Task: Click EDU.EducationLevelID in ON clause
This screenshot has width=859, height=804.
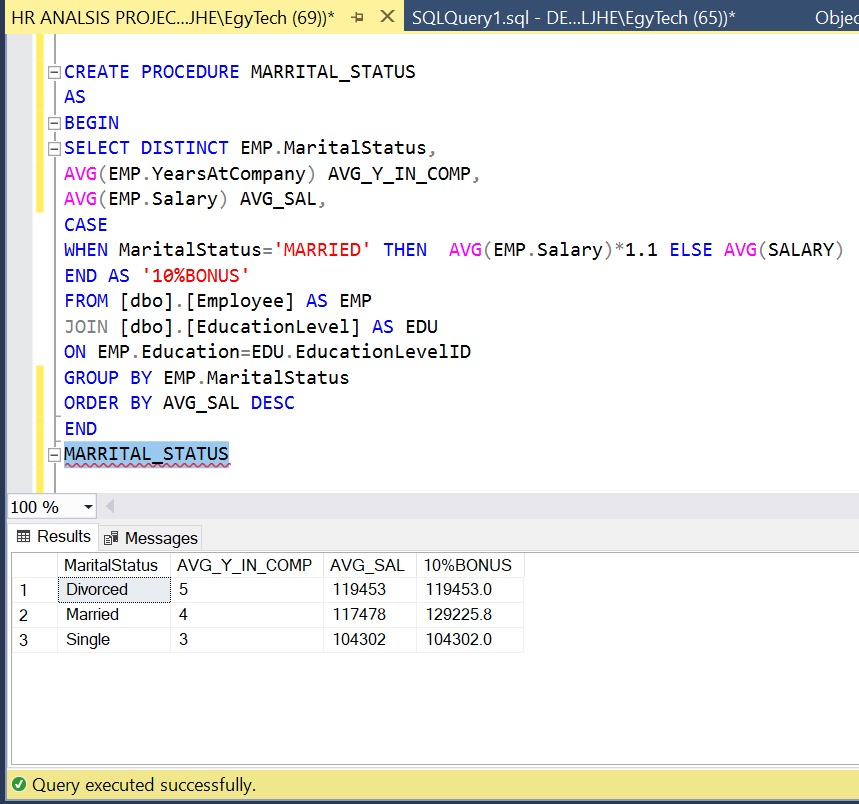Action: tap(361, 352)
